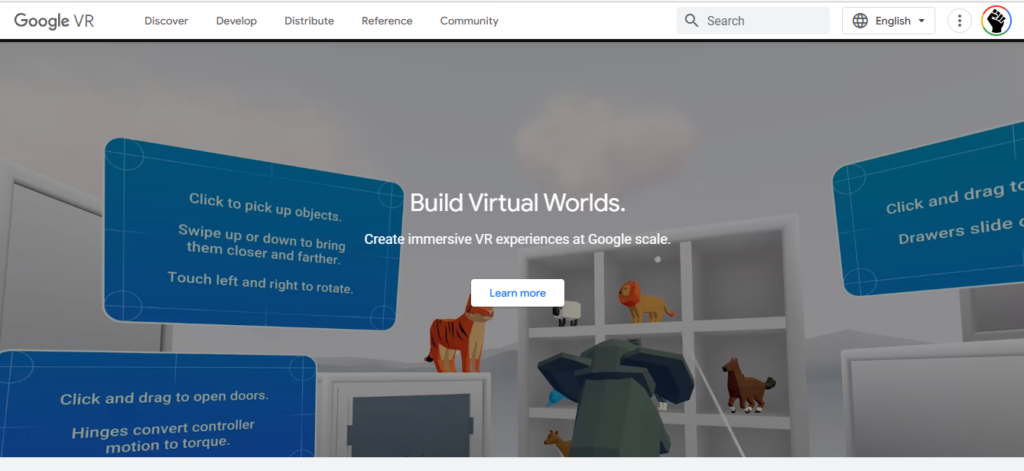Open the Community menu
Screen dimensions: 1024x471
pyautogui.click(x=469, y=21)
